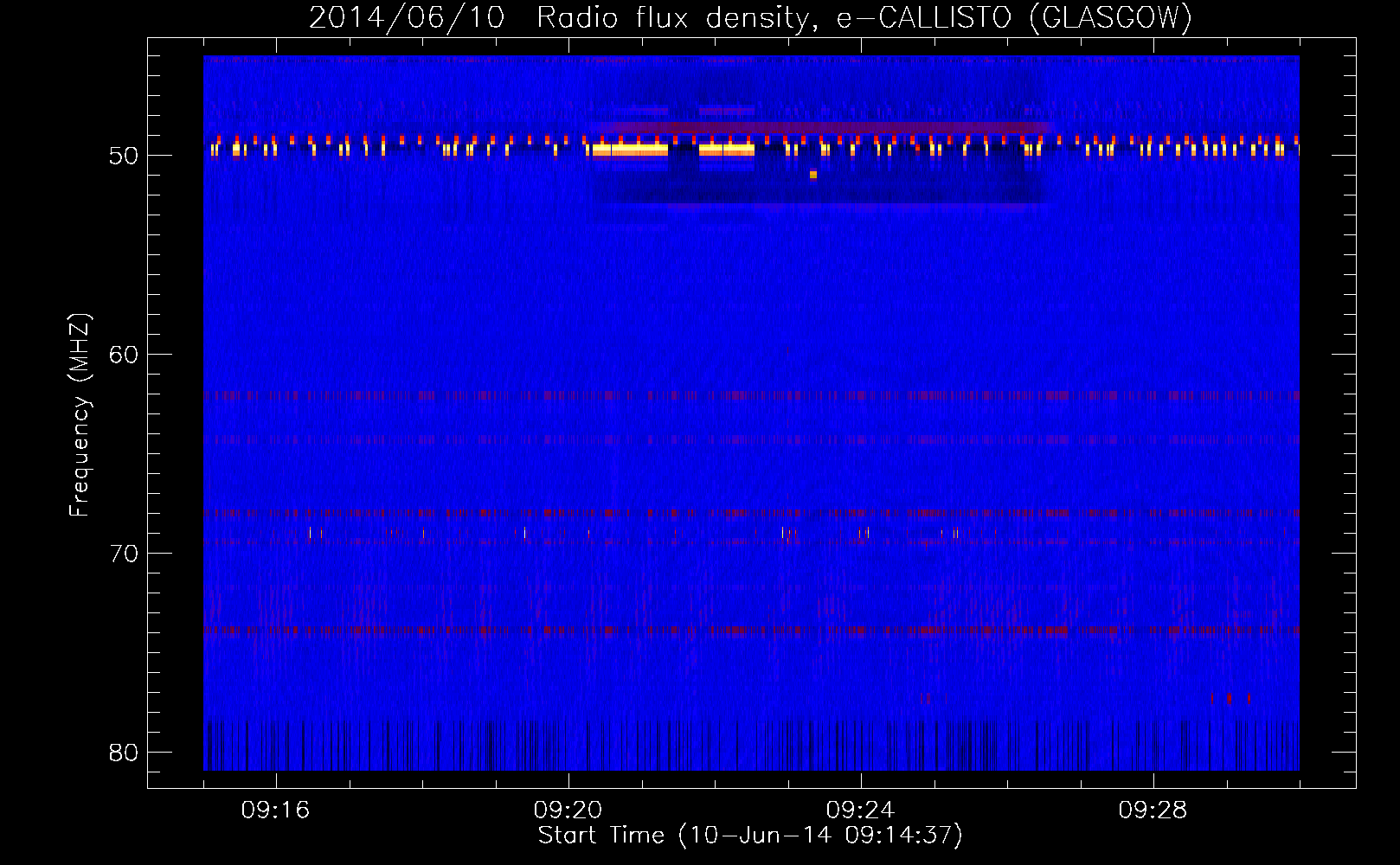Viewport: 1400px width, 865px height.
Task: Click the 09:24 time tick label
Action: click(x=860, y=811)
